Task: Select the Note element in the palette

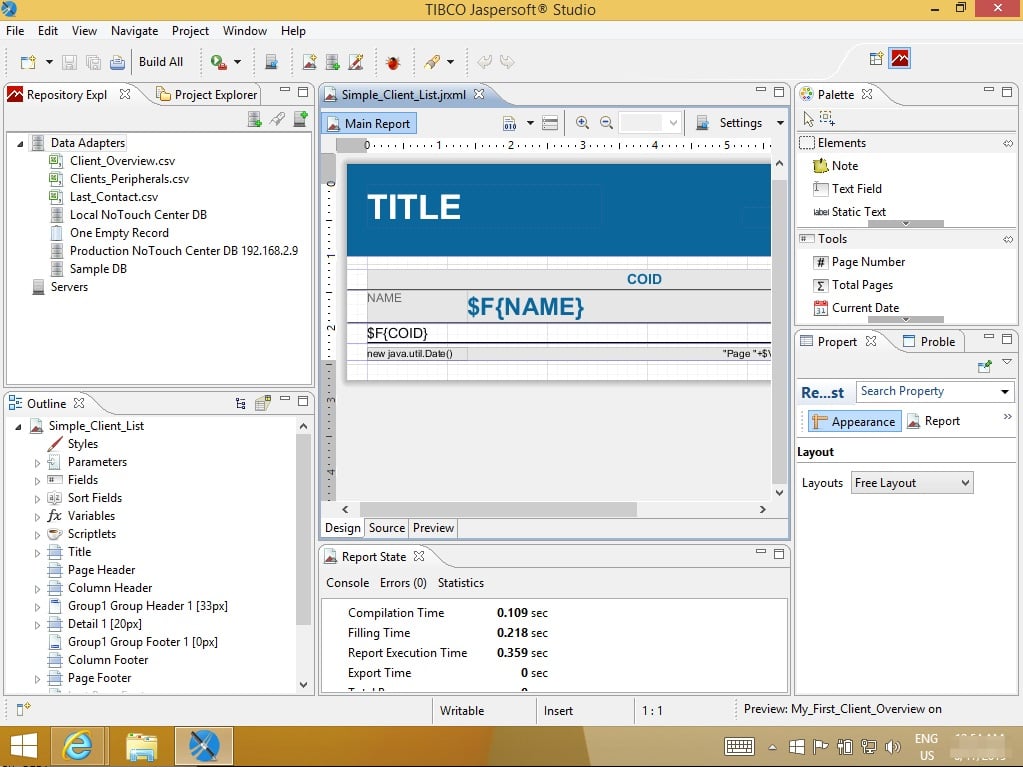Action: click(x=844, y=166)
